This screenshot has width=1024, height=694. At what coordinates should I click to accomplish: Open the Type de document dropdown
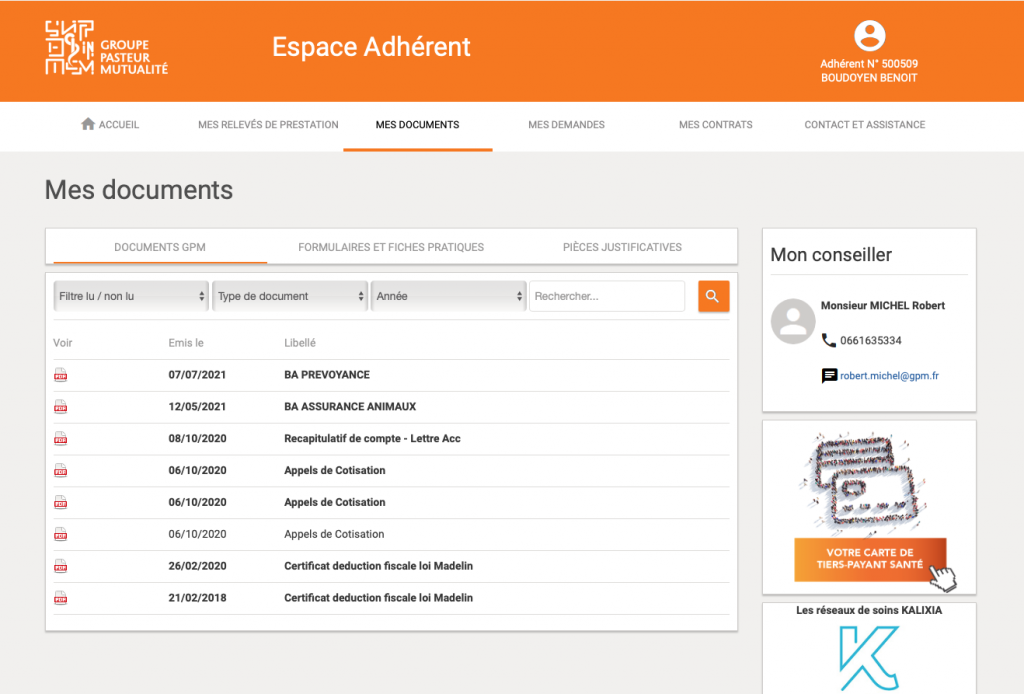coord(290,296)
